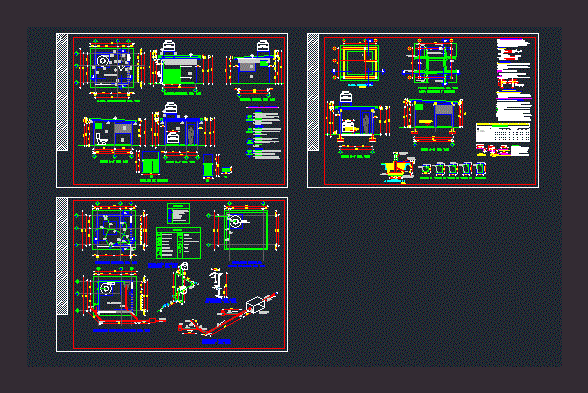Click the yellow footing detail drawing
The height and width of the screenshot is (393, 588).
(x=397, y=167)
